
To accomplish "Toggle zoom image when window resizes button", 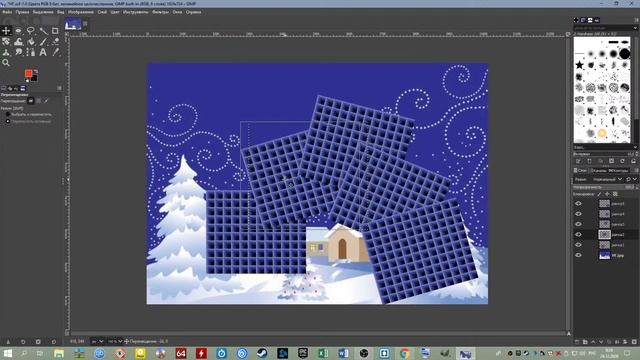I will pos(568,34).
